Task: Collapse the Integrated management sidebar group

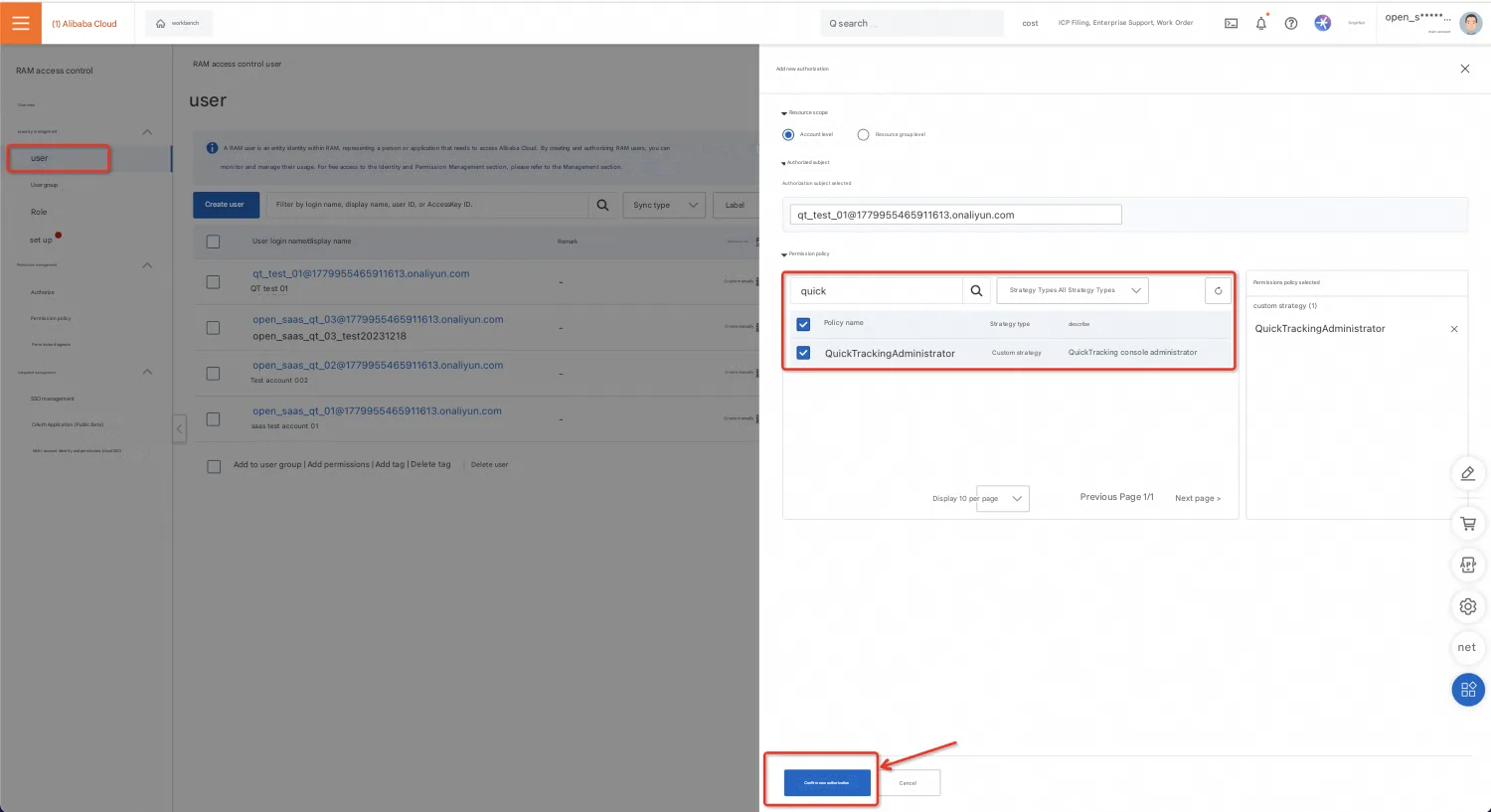Action: (147, 372)
